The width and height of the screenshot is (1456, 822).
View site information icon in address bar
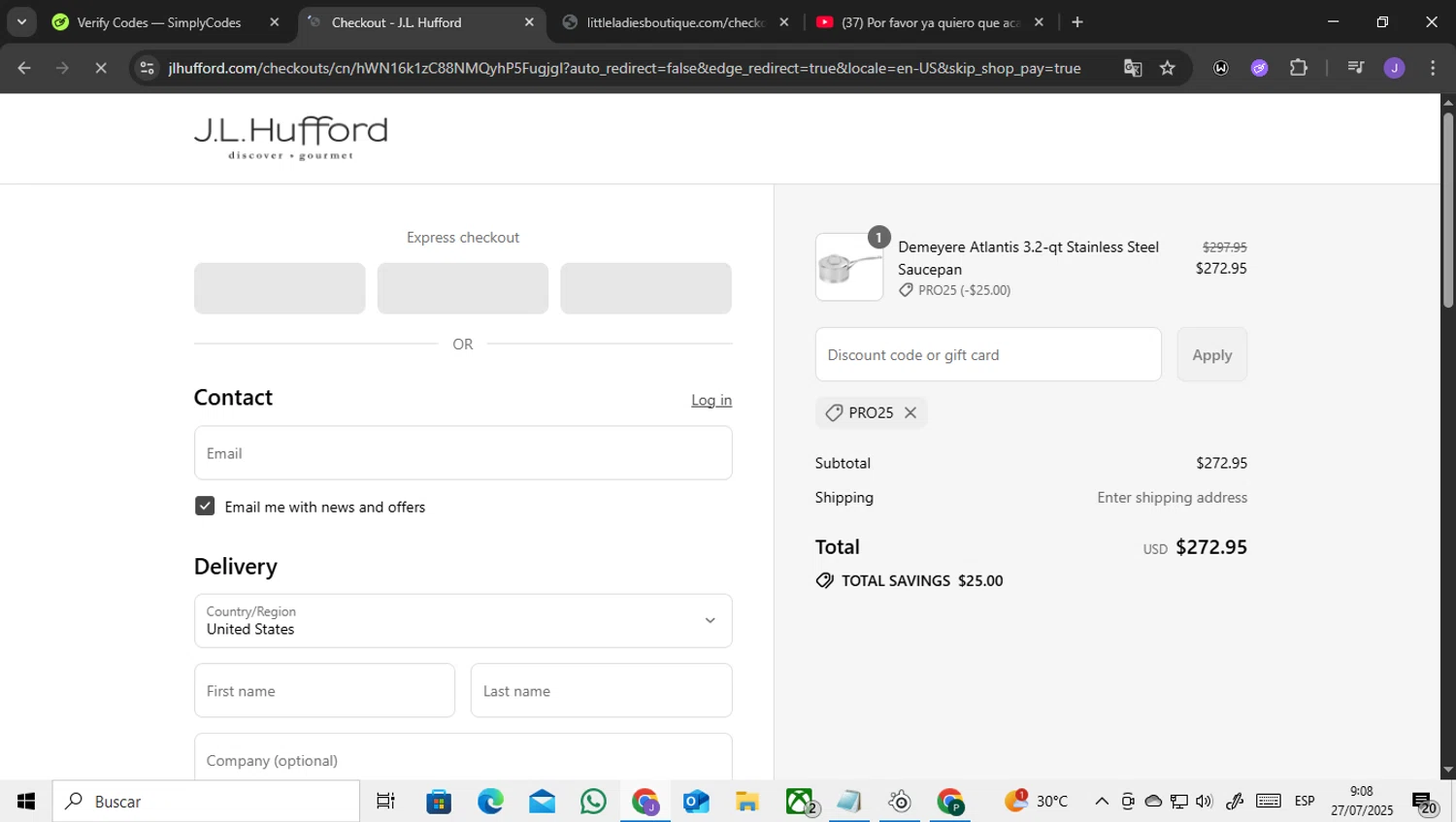(x=147, y=68)
